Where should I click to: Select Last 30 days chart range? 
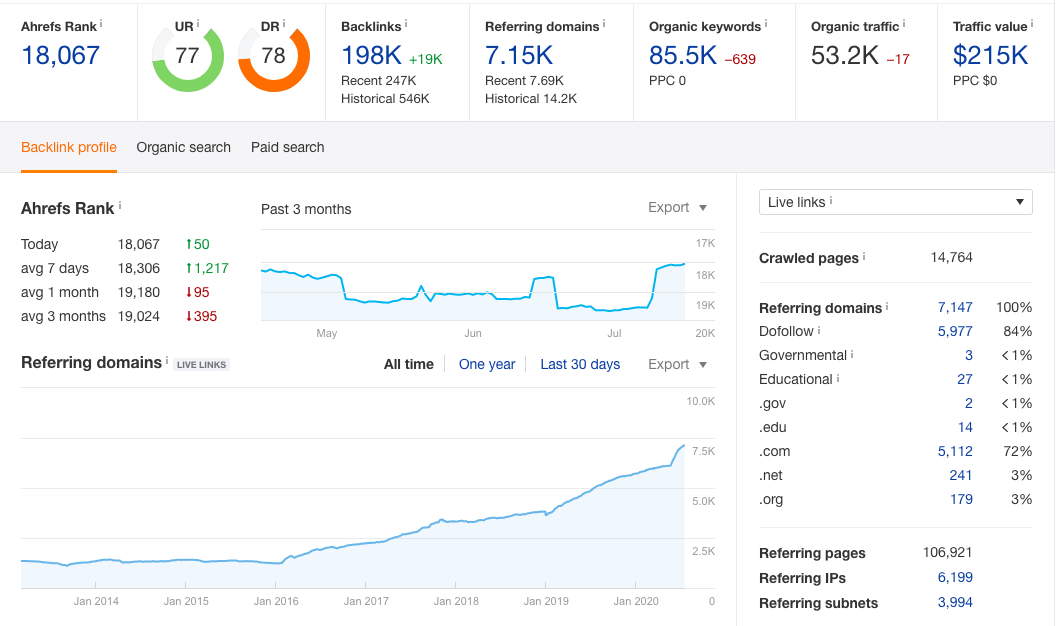(580, 365)
